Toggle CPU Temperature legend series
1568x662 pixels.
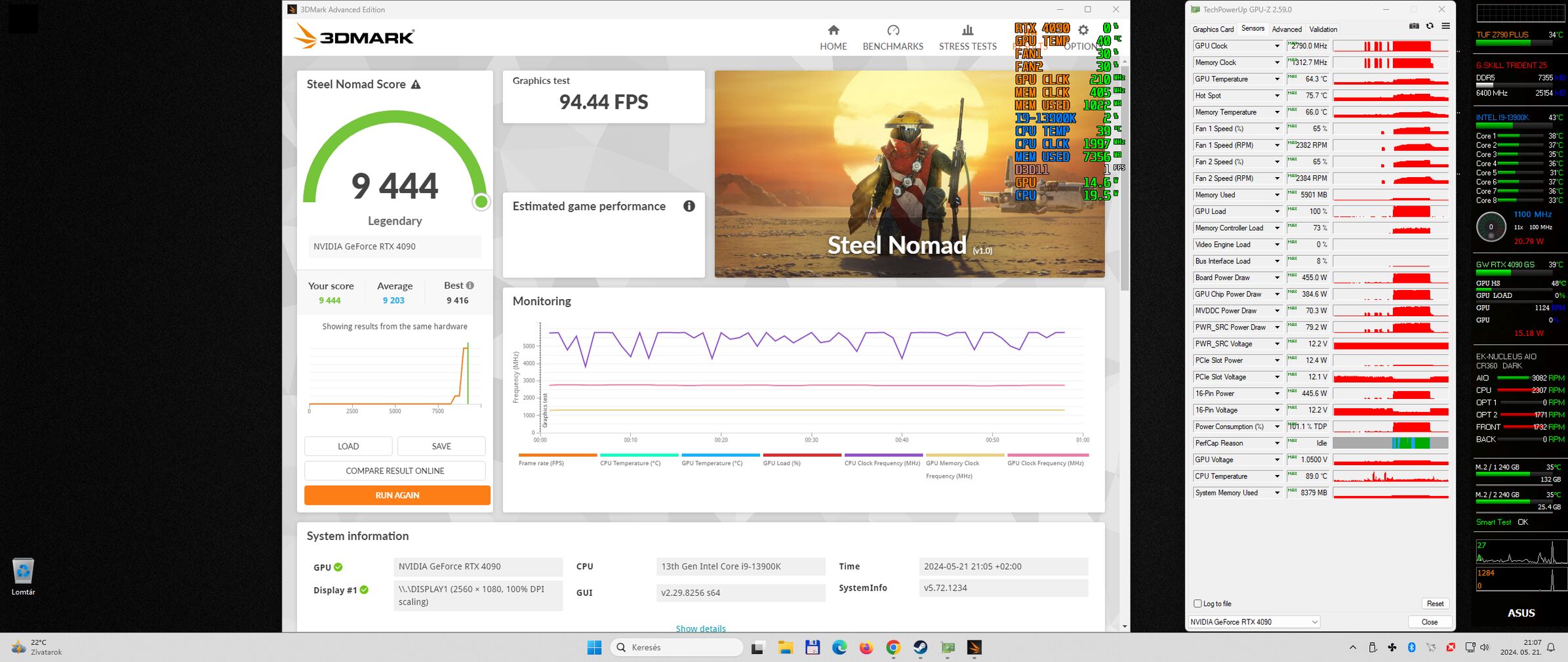(639, 459)
